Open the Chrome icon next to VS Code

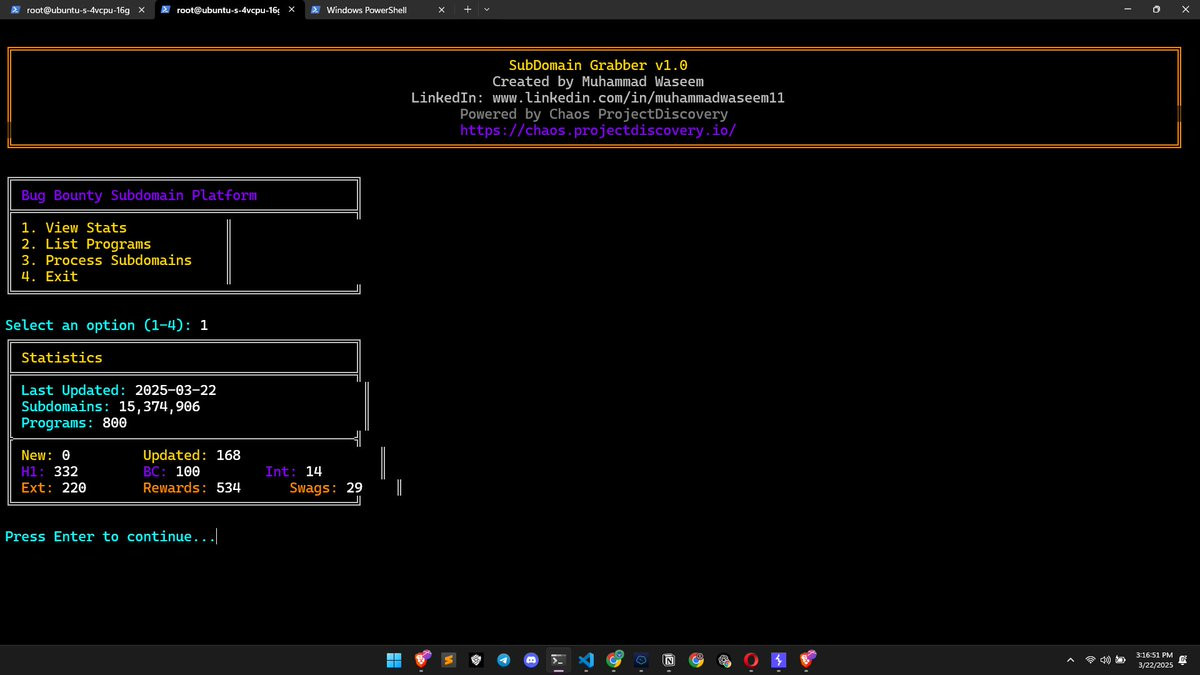tap(614, 660)
